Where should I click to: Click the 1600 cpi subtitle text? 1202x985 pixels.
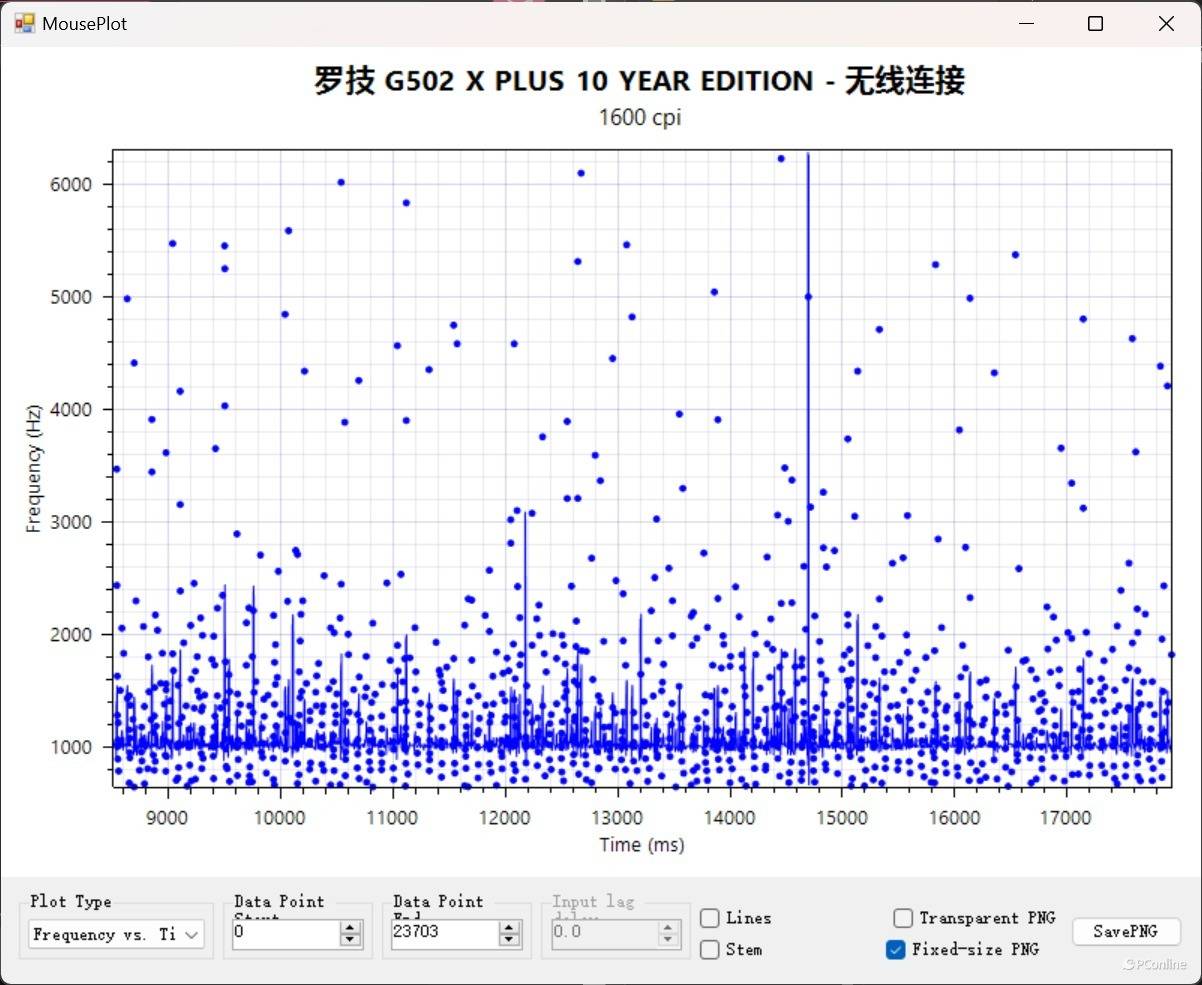tap(639, 118)
